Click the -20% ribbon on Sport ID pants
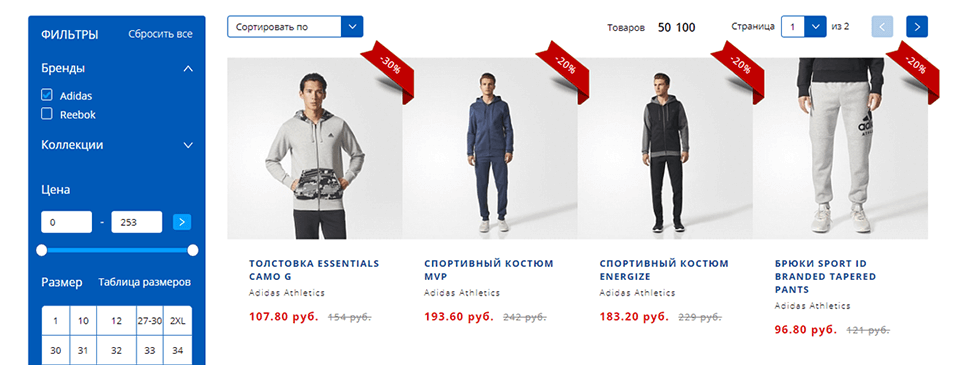This screenshot has height=365, width=970. 914,71
